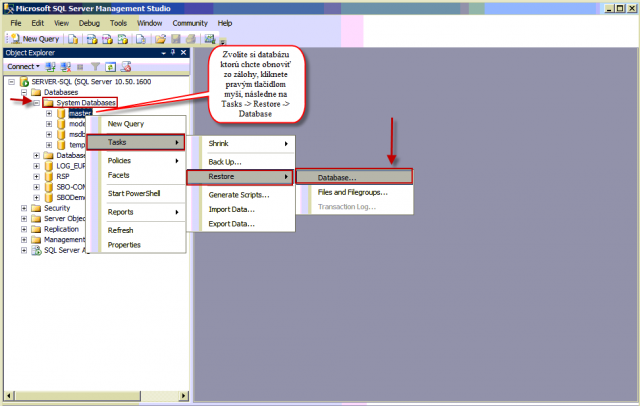The width and height of the screenshot is (640, 406).
Task: Select the Databases folder in tree
Action: pos(61,92)
